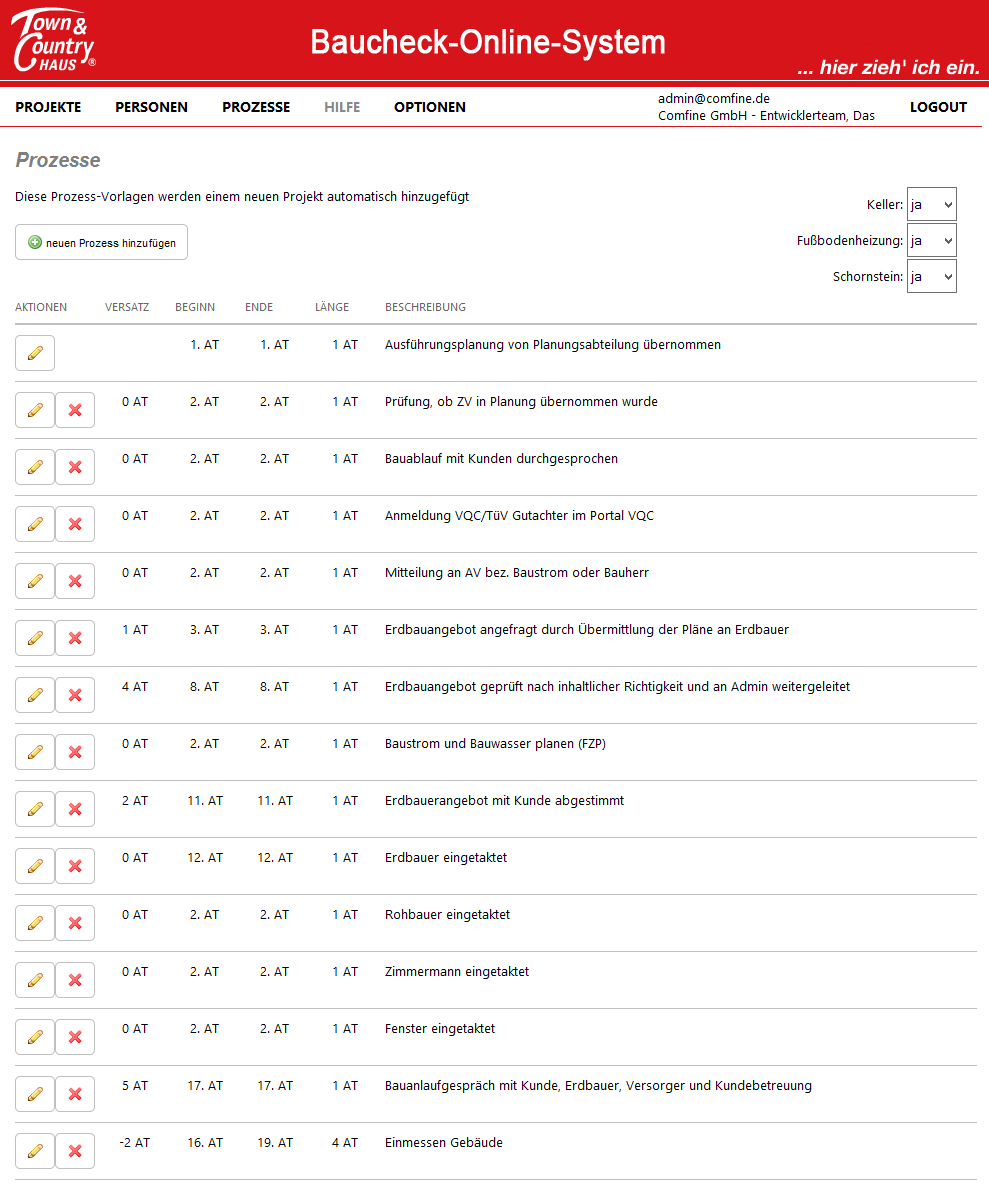
Task: Delete the 'Einmessen Gebäude' process
Action: pyautogui.click(x=75, y=1151)
